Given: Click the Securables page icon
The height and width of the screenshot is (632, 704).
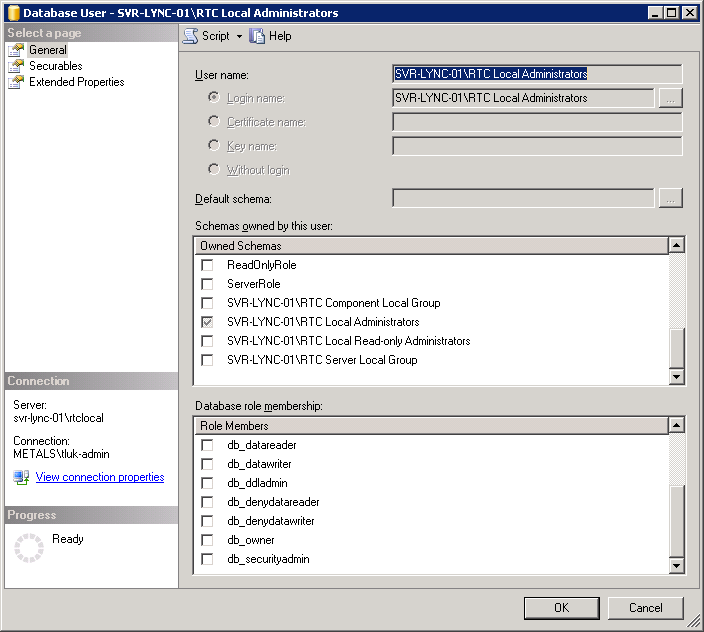Looking at the screenshot, I should point(16,66).
